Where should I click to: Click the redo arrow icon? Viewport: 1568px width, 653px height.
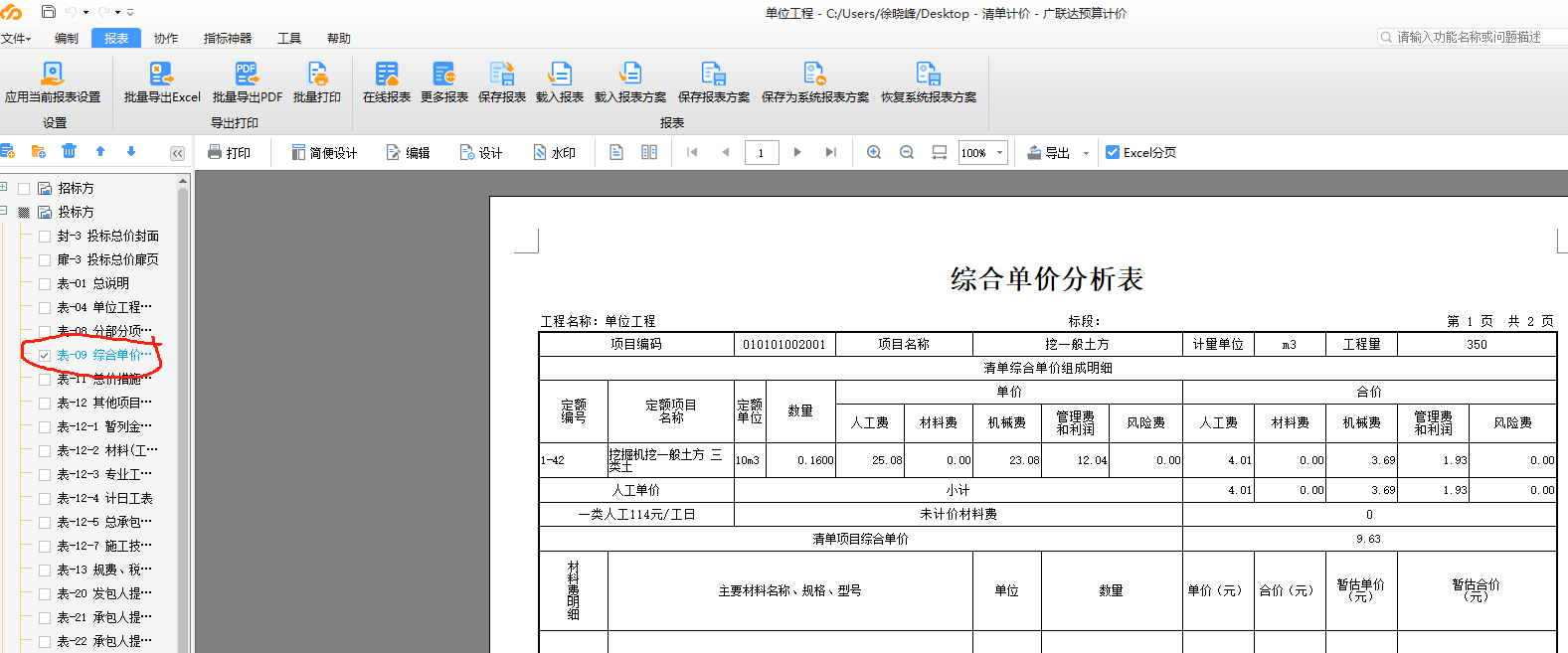point(103,12)
